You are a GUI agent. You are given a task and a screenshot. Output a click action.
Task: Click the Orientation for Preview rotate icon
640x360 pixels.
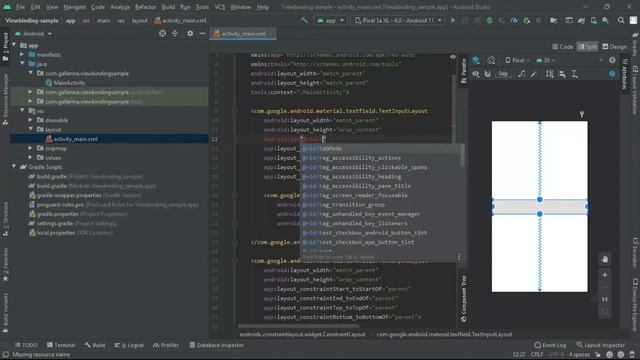[491, 60]
